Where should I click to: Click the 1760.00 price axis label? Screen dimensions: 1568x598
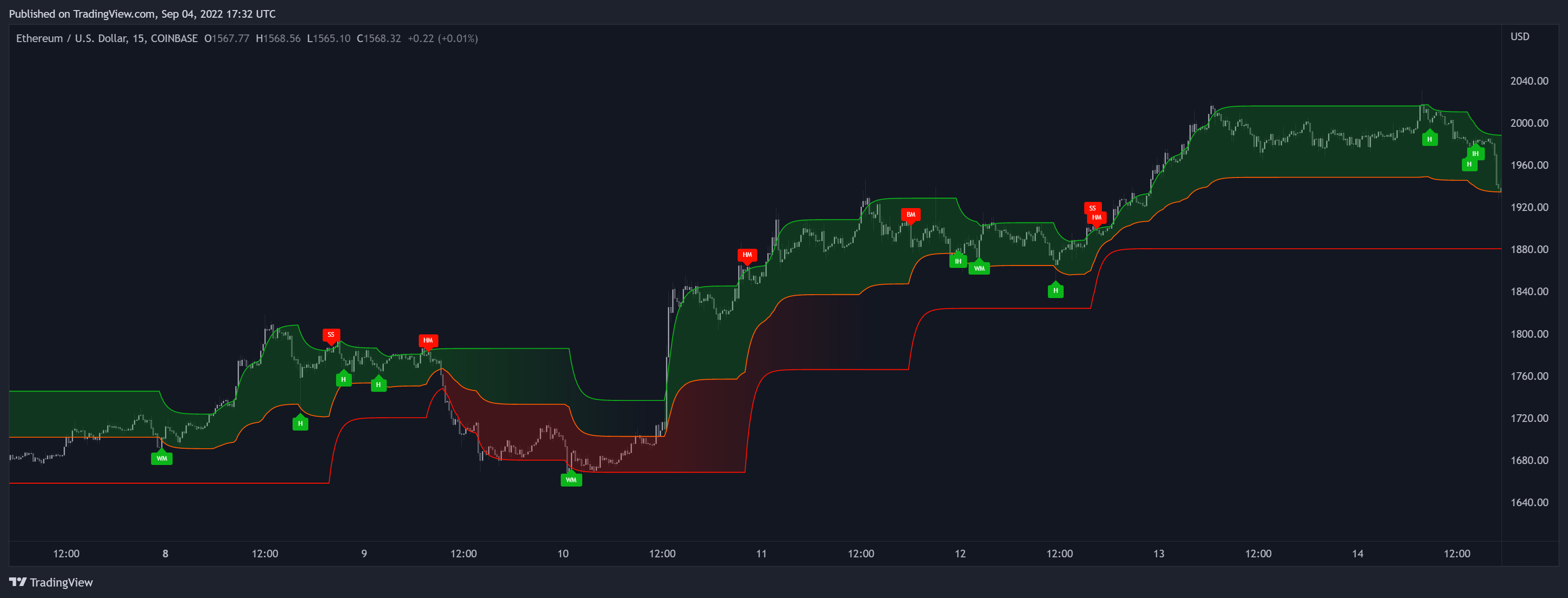(1529, 376)
